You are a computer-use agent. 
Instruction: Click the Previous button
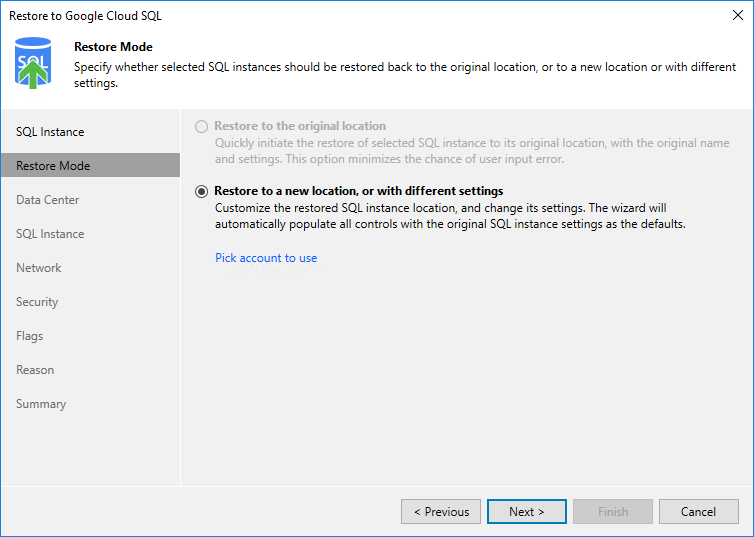click(441, 512)
